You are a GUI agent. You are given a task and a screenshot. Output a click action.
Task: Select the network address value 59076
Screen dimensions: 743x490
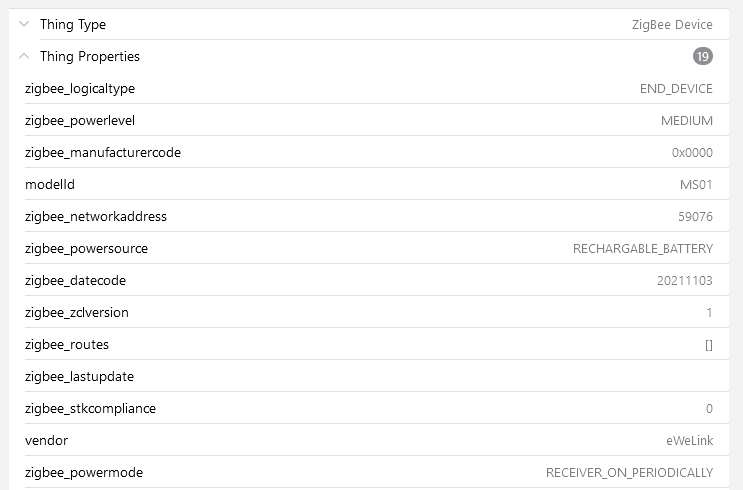tap(695, 217)
